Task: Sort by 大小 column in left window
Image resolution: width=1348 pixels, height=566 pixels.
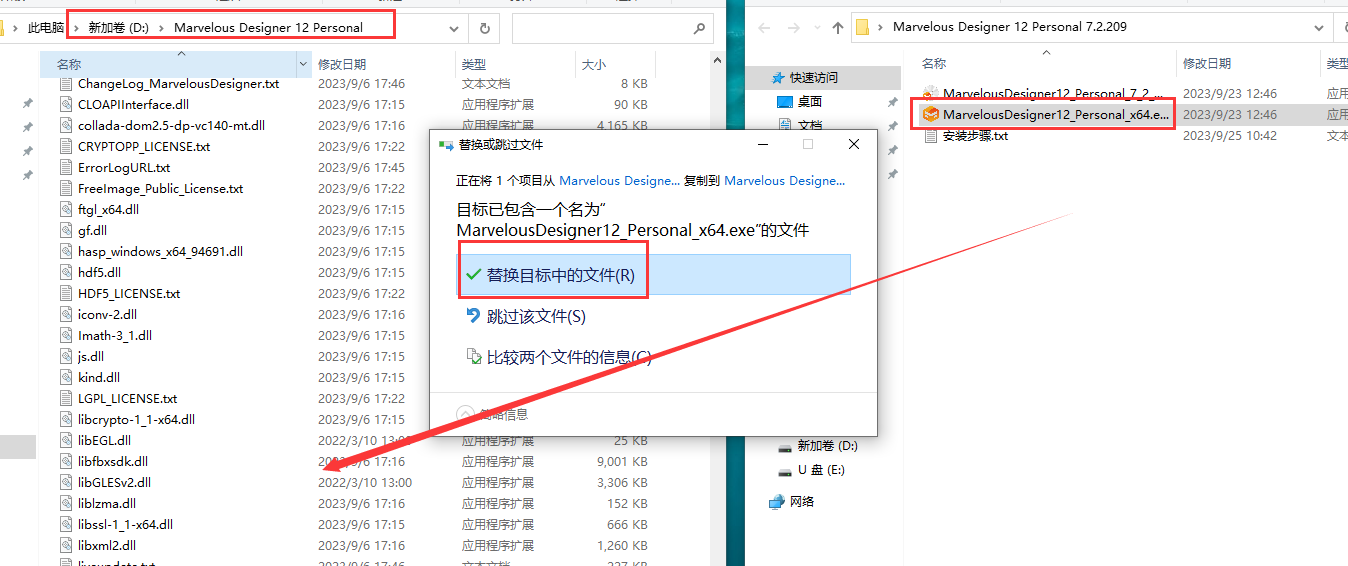Action: click(594, 64)
